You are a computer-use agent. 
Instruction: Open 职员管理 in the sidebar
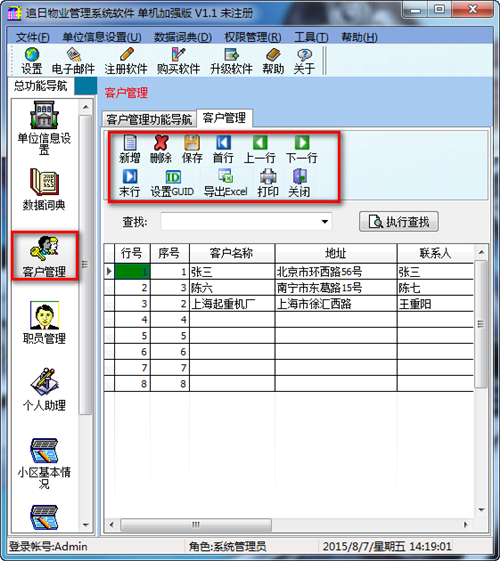pyautogui.click(x=44, y=323)
